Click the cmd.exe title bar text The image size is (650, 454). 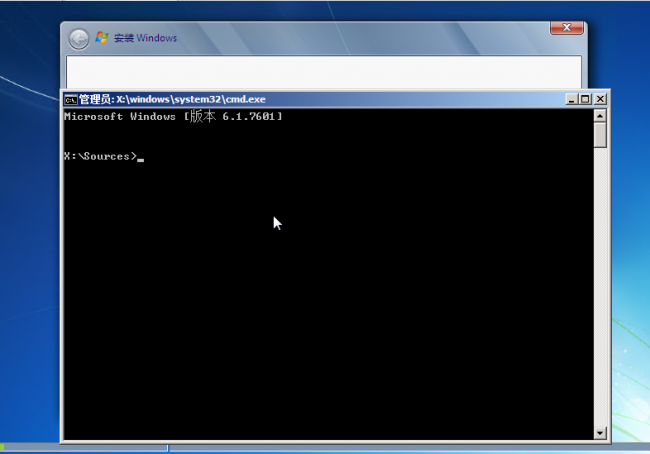(172, 100)
